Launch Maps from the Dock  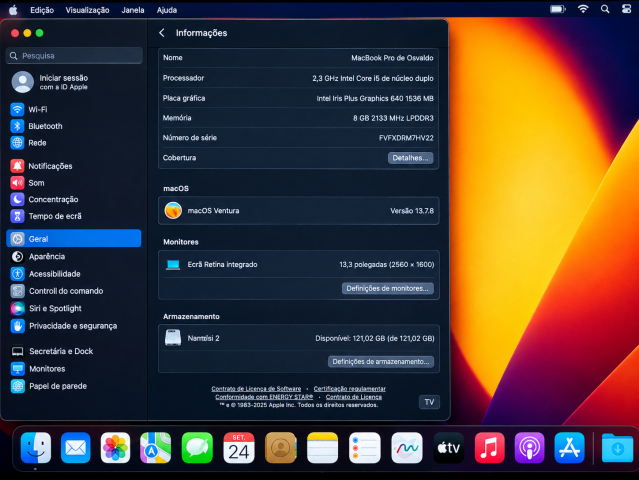(155, 448)
